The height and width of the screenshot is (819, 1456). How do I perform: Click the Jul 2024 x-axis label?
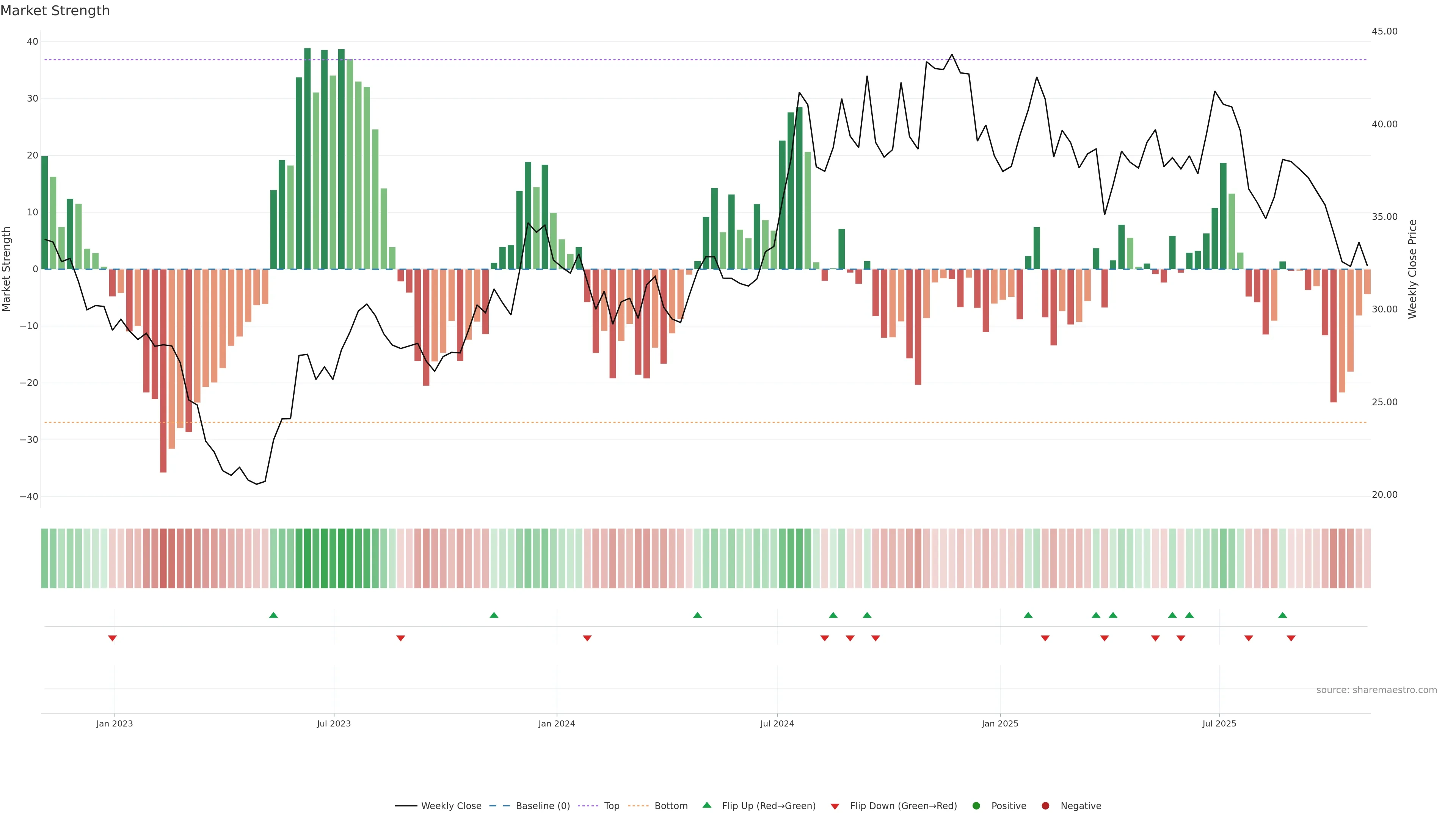click(x=777, y=723)
